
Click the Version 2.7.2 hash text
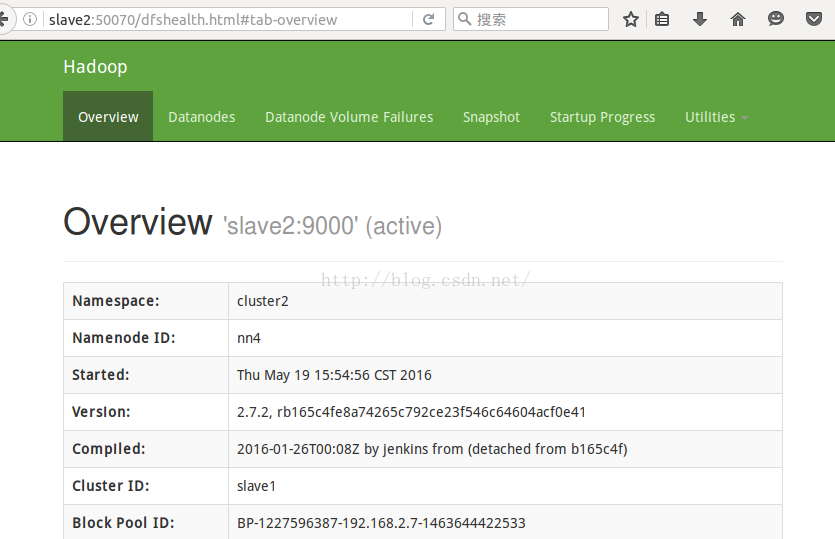[412, 412]
